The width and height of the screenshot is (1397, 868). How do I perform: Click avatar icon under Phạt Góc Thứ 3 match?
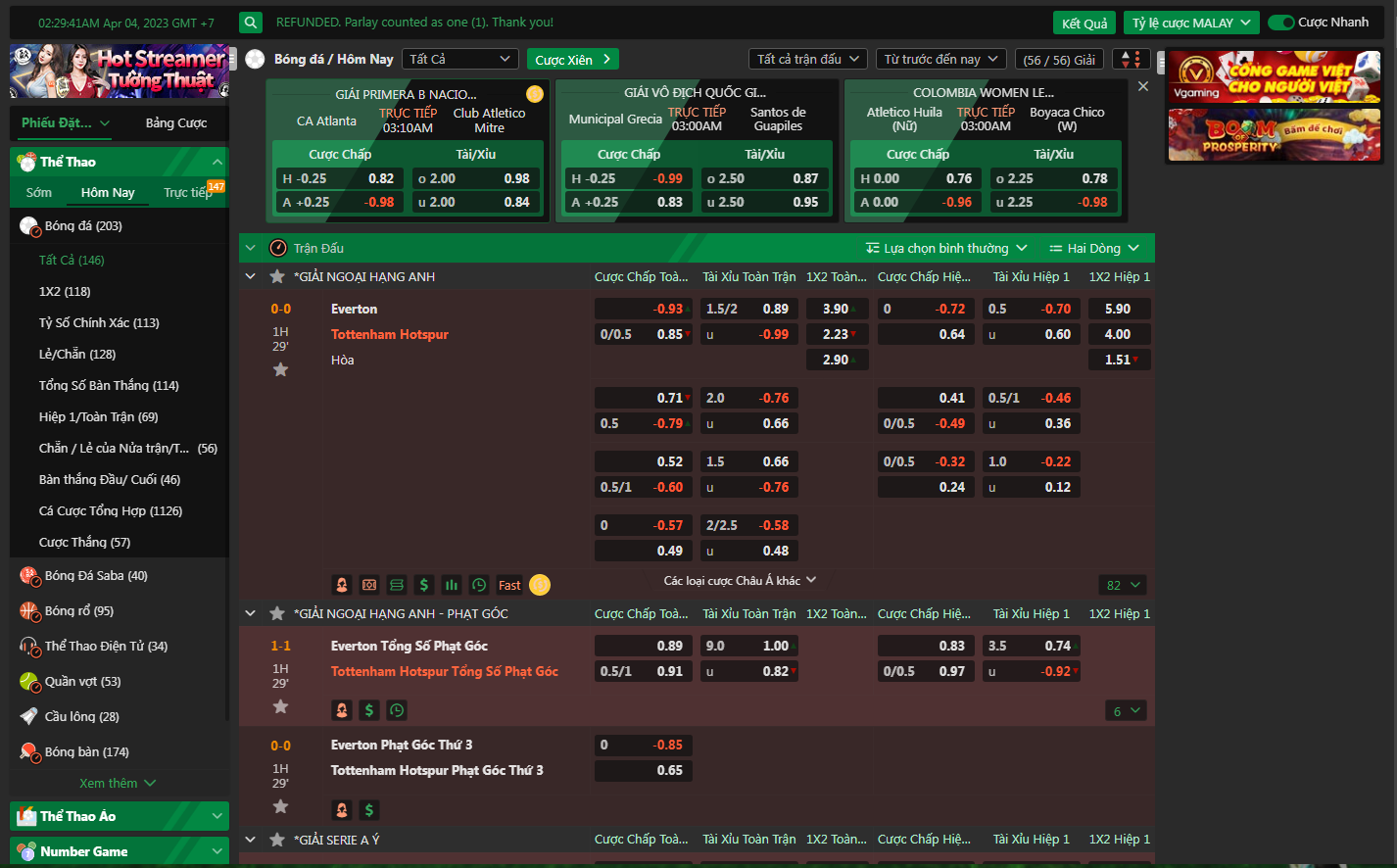click(x=341, y=810)
